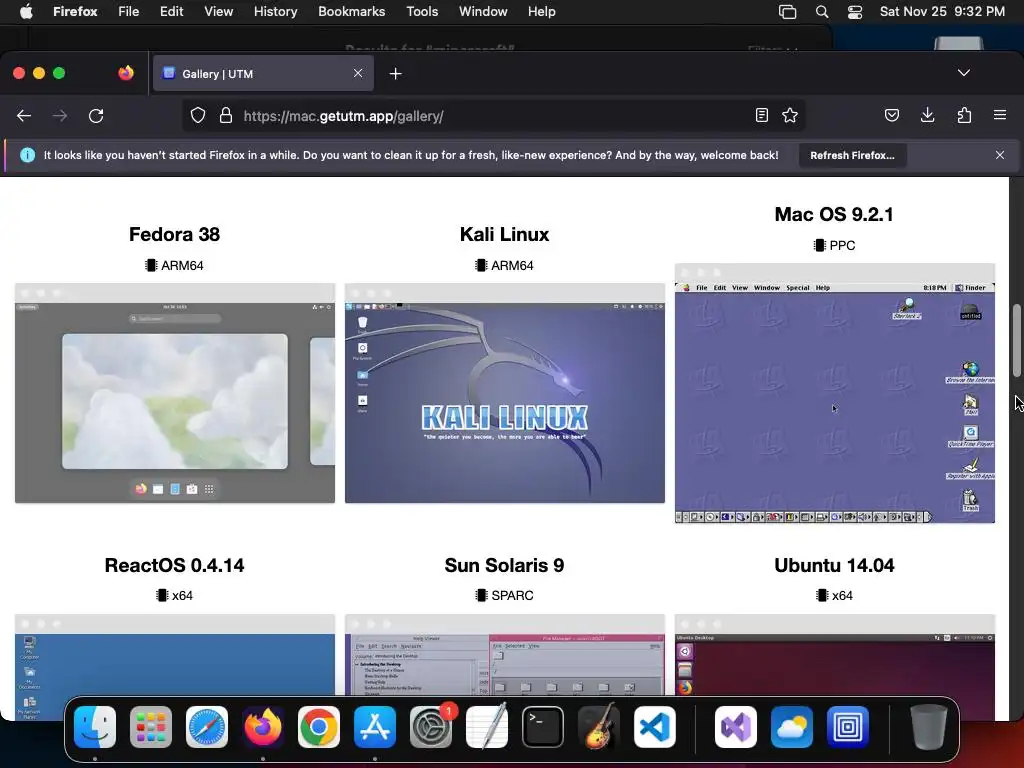Launch Safari from the Dock

pyautogui.click(x=207, y=727)
